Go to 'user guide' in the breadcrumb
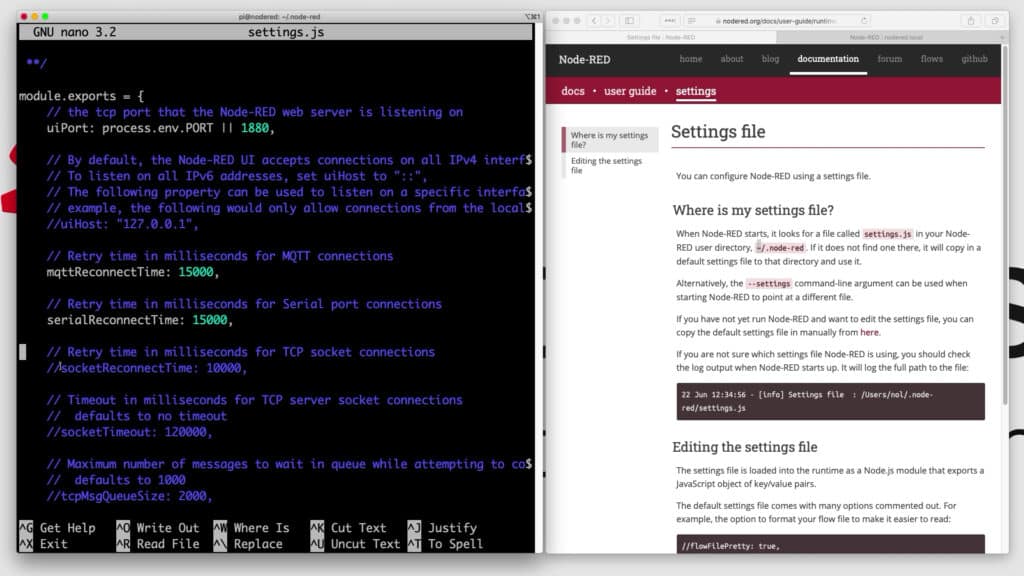Image resolution: width=1024 pixels, height=576 pixels. point(630,91)
